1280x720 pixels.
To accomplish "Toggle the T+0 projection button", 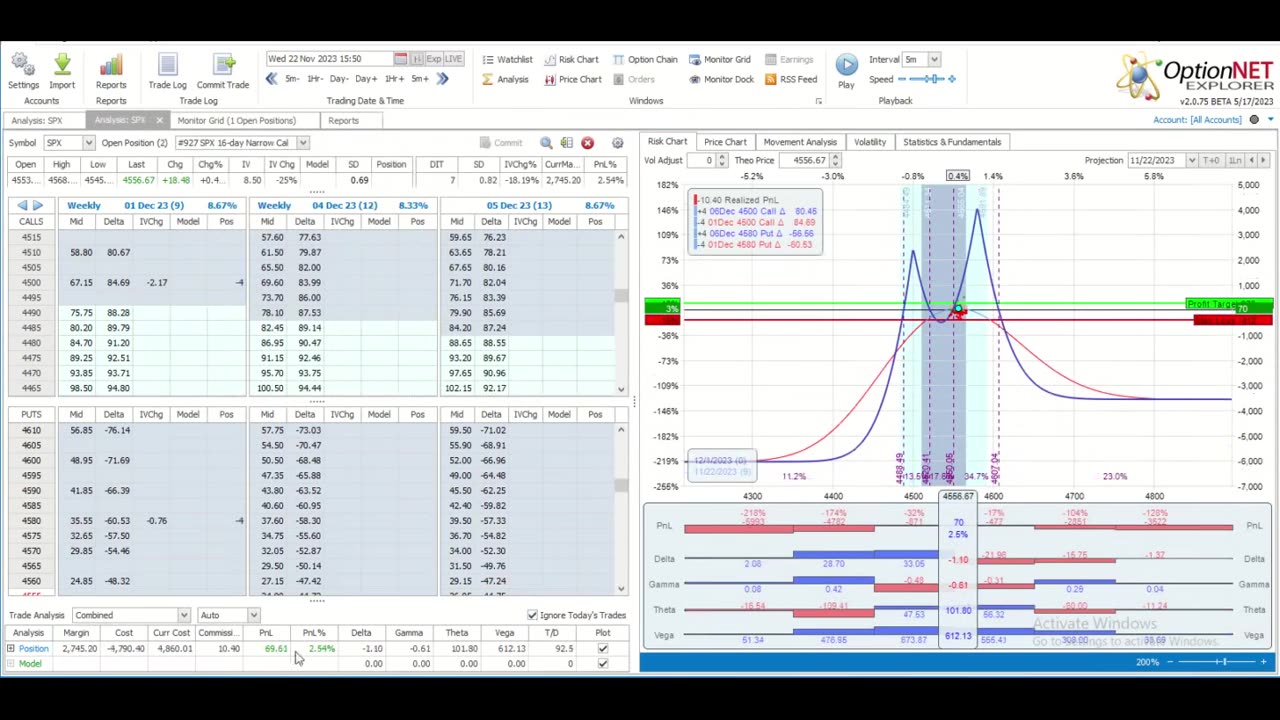I will pos(1210,160).
